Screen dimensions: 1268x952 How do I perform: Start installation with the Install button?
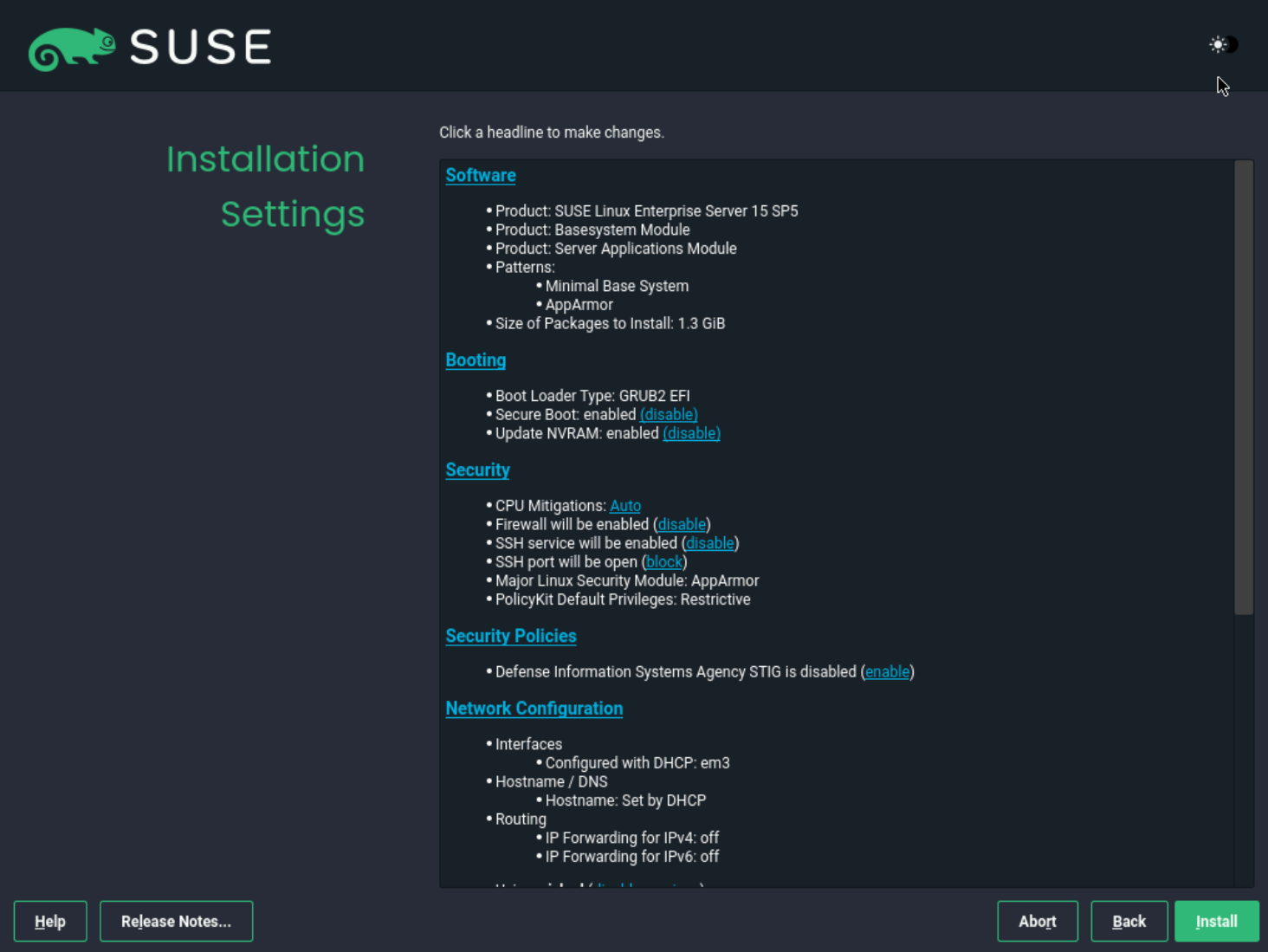click(x=1217, y=921)
